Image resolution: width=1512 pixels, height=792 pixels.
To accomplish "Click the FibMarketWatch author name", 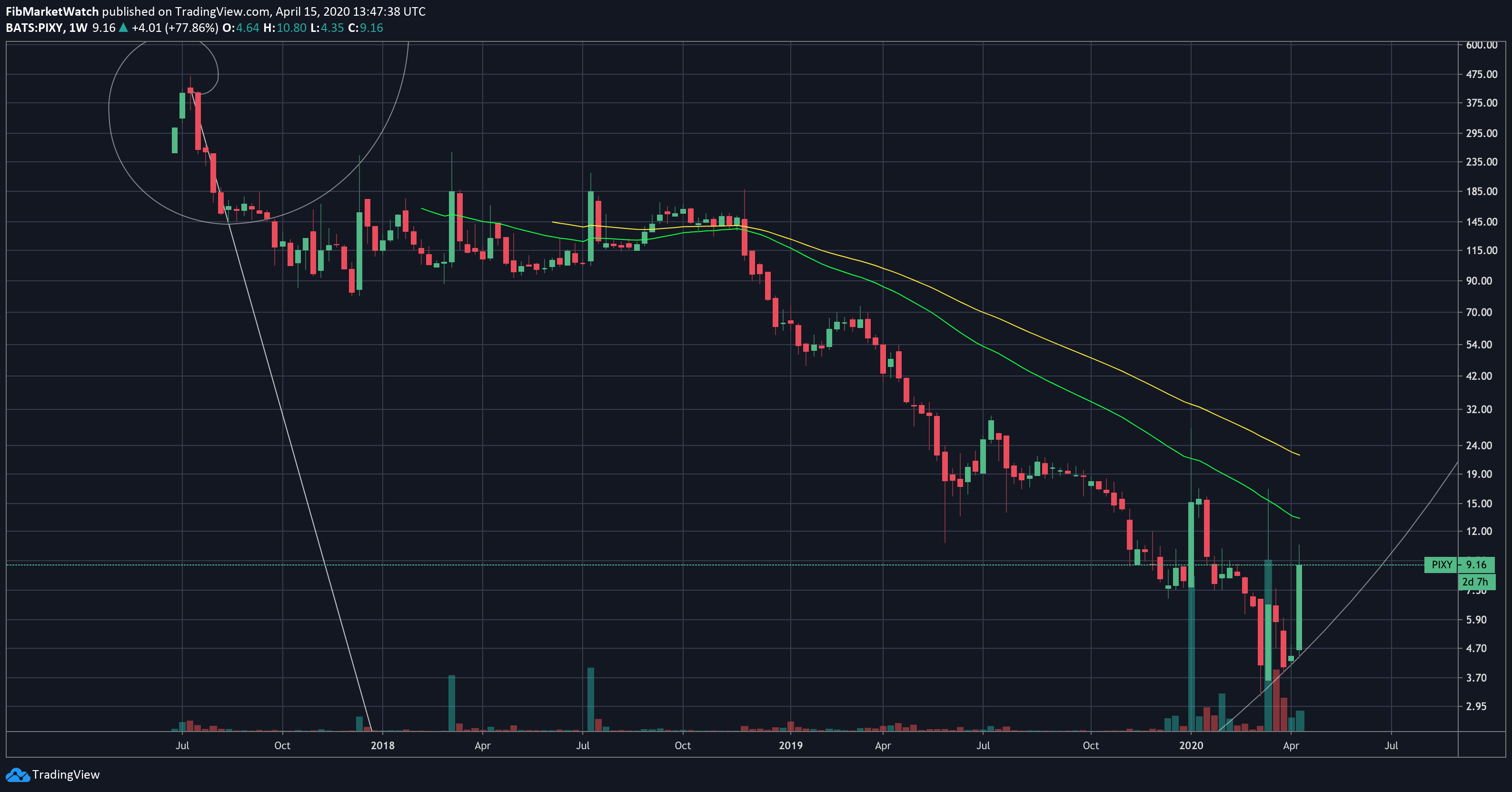I will pyautogui.click(x=52, y=11).
